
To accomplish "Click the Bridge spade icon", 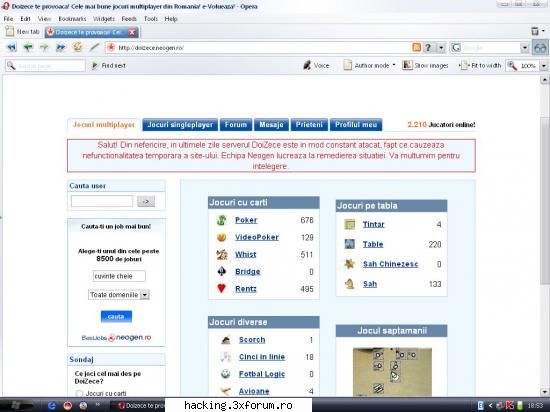I will (x=222, y=271).
